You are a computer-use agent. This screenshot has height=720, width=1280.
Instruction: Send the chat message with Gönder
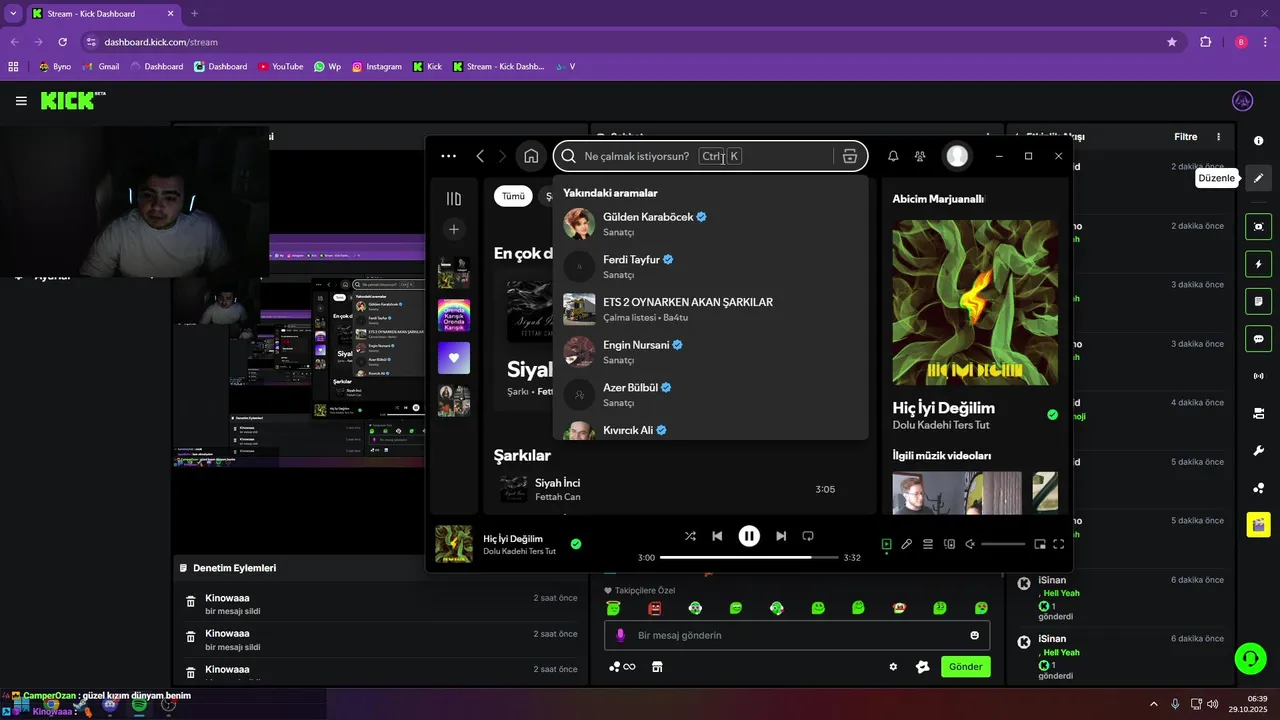click(966, 667)
